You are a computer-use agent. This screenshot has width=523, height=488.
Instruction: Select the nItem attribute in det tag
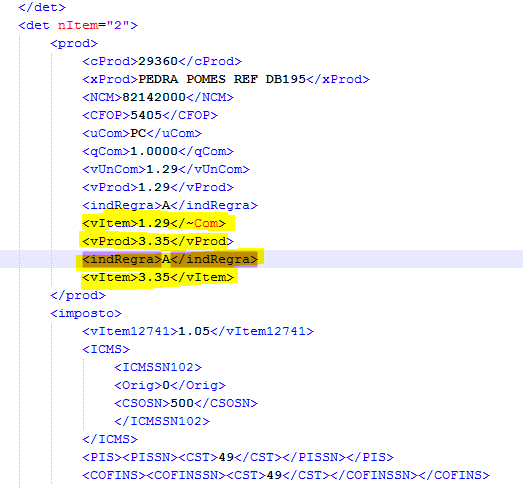78,25
